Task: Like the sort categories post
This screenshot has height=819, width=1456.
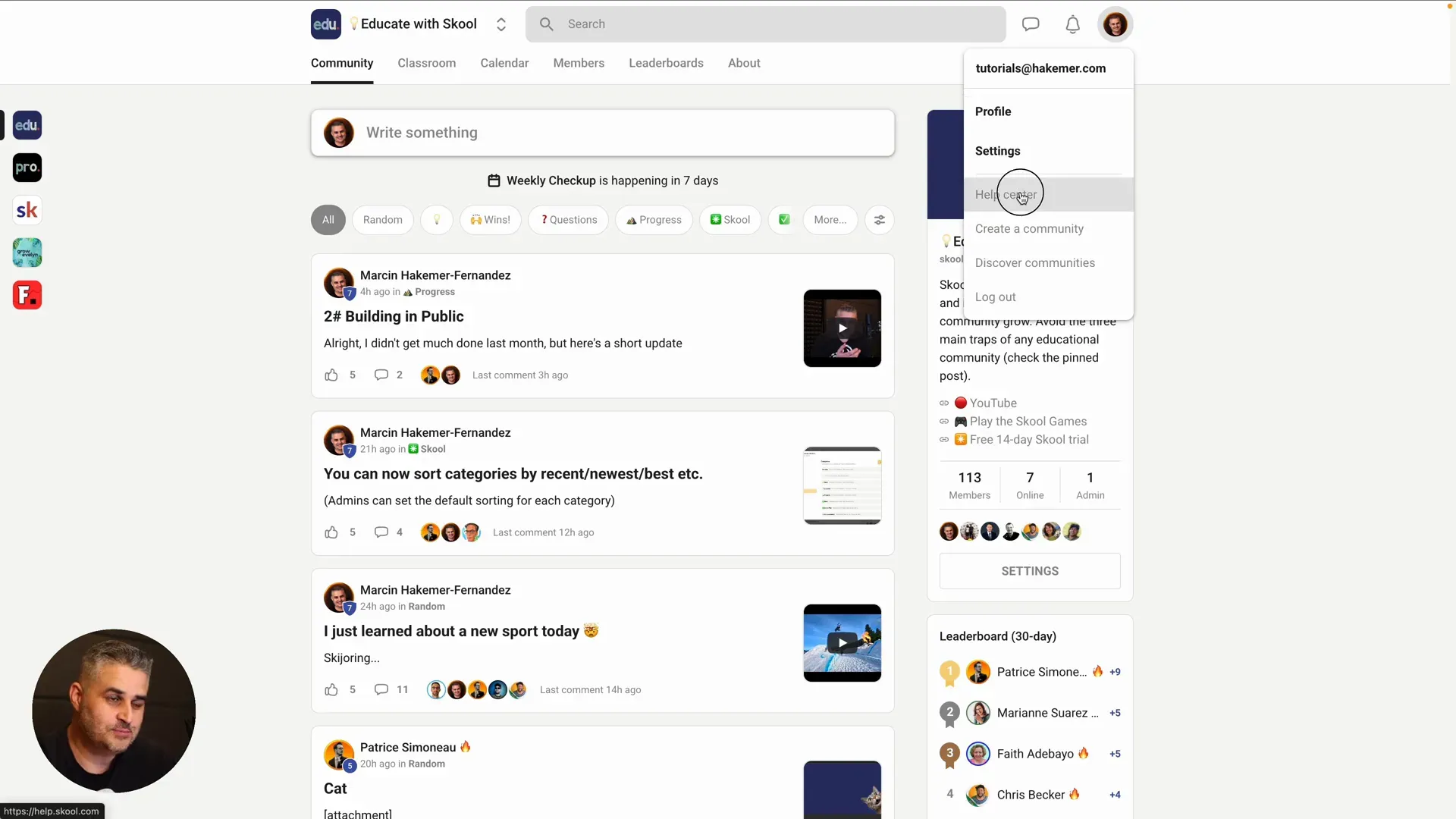Action: [x=331, y=532]
